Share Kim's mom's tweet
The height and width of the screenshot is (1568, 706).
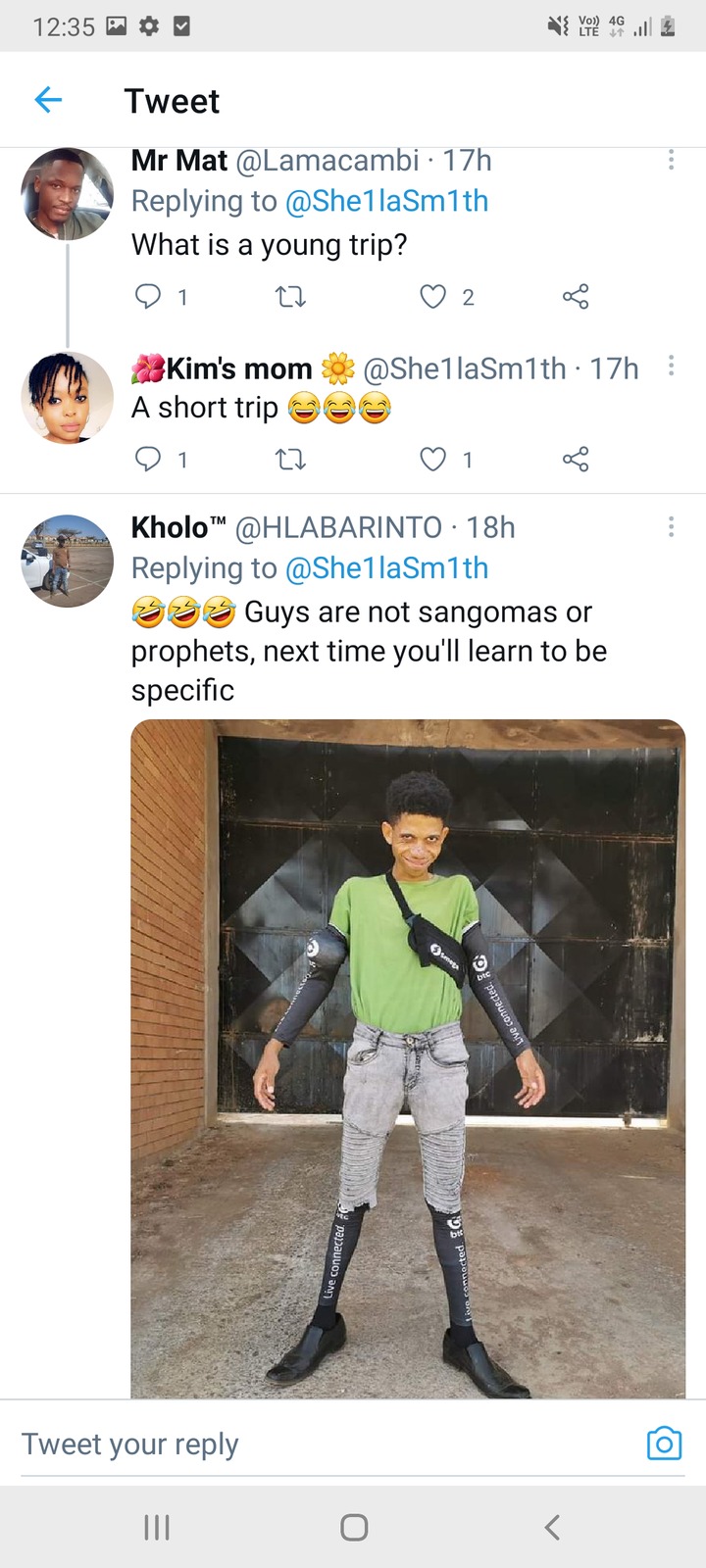tap(576, 459)
